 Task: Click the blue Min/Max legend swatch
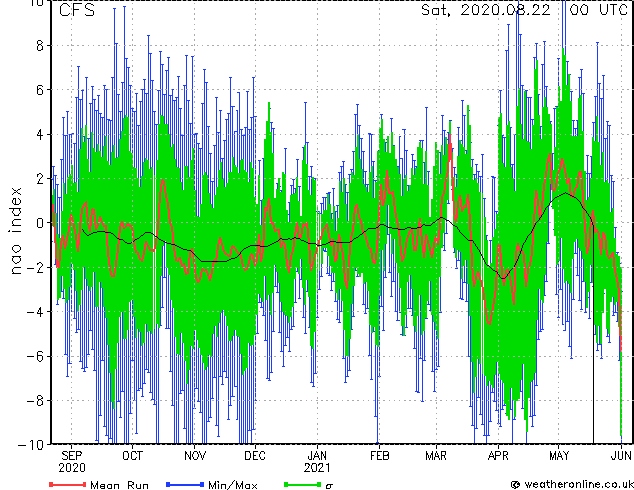(x=185, y=484)
